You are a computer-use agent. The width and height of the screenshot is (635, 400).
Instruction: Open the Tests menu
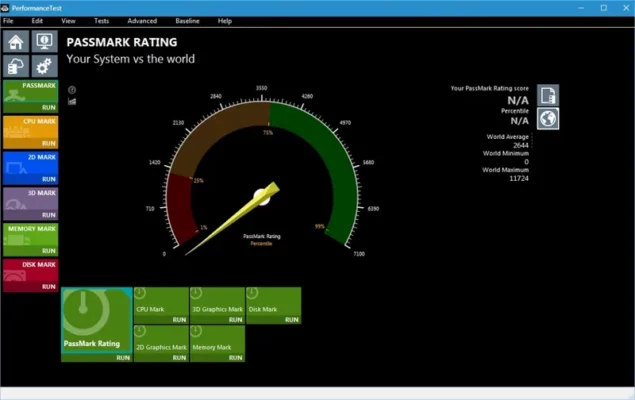(102, 21)
